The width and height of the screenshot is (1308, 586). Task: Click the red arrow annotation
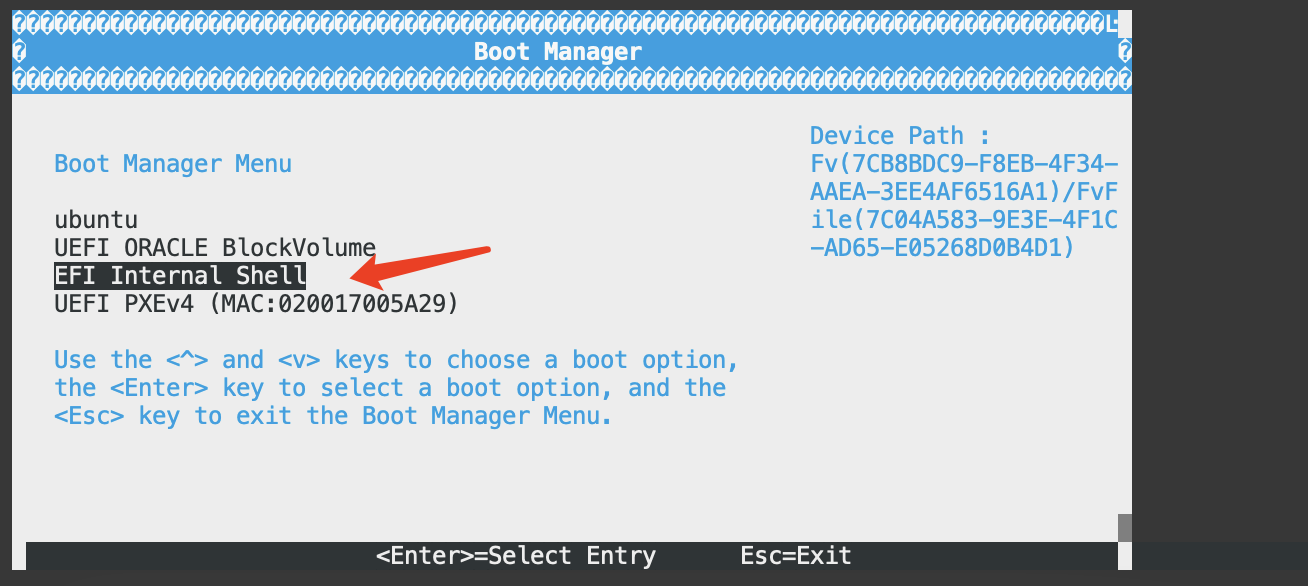pos(420,263)
